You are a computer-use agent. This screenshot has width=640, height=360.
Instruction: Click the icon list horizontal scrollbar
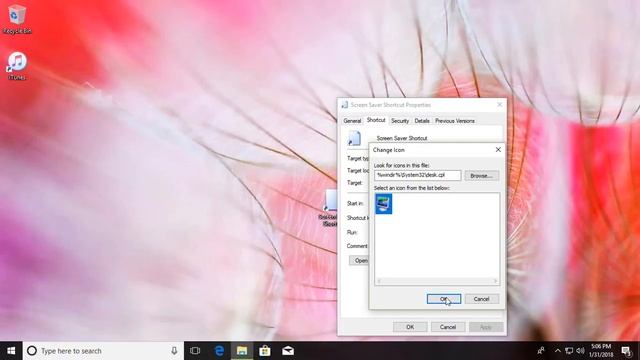point(437,281)
